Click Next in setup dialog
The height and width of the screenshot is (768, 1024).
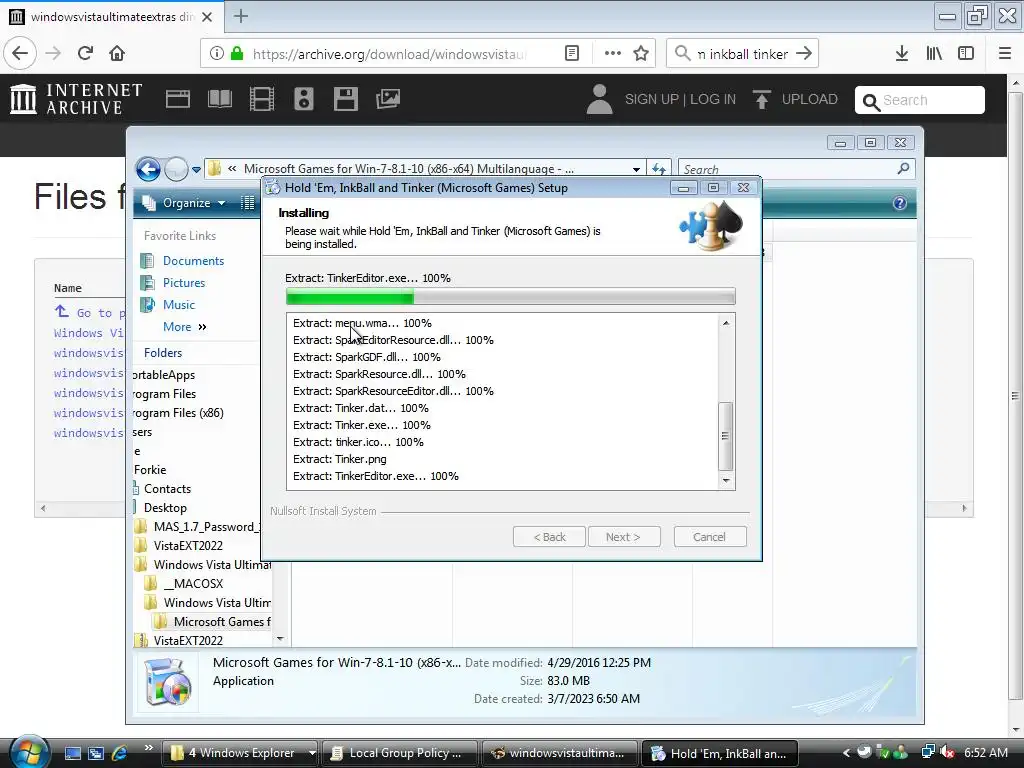(624, 537)
